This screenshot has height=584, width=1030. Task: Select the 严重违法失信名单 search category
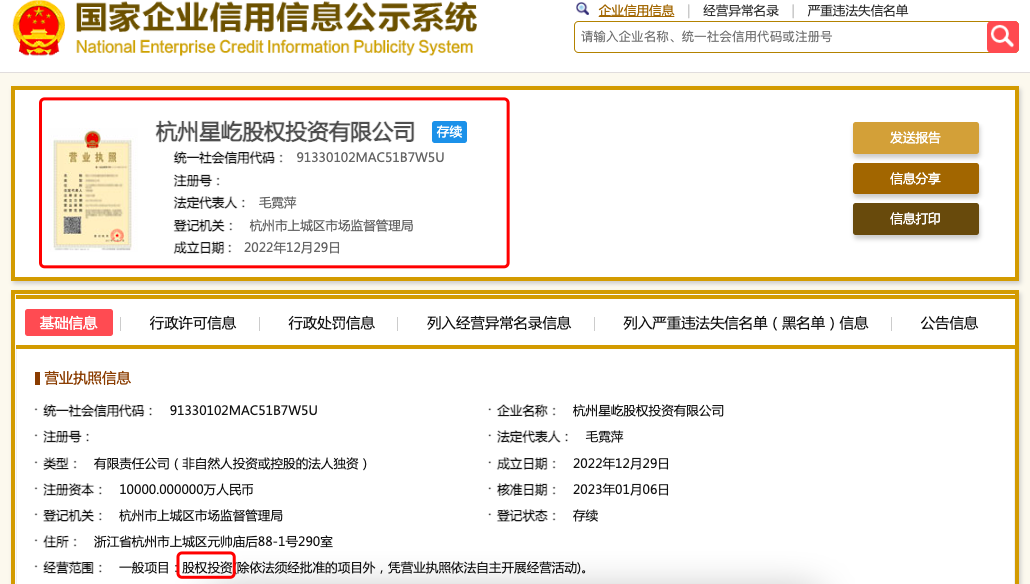coord(857,11)
